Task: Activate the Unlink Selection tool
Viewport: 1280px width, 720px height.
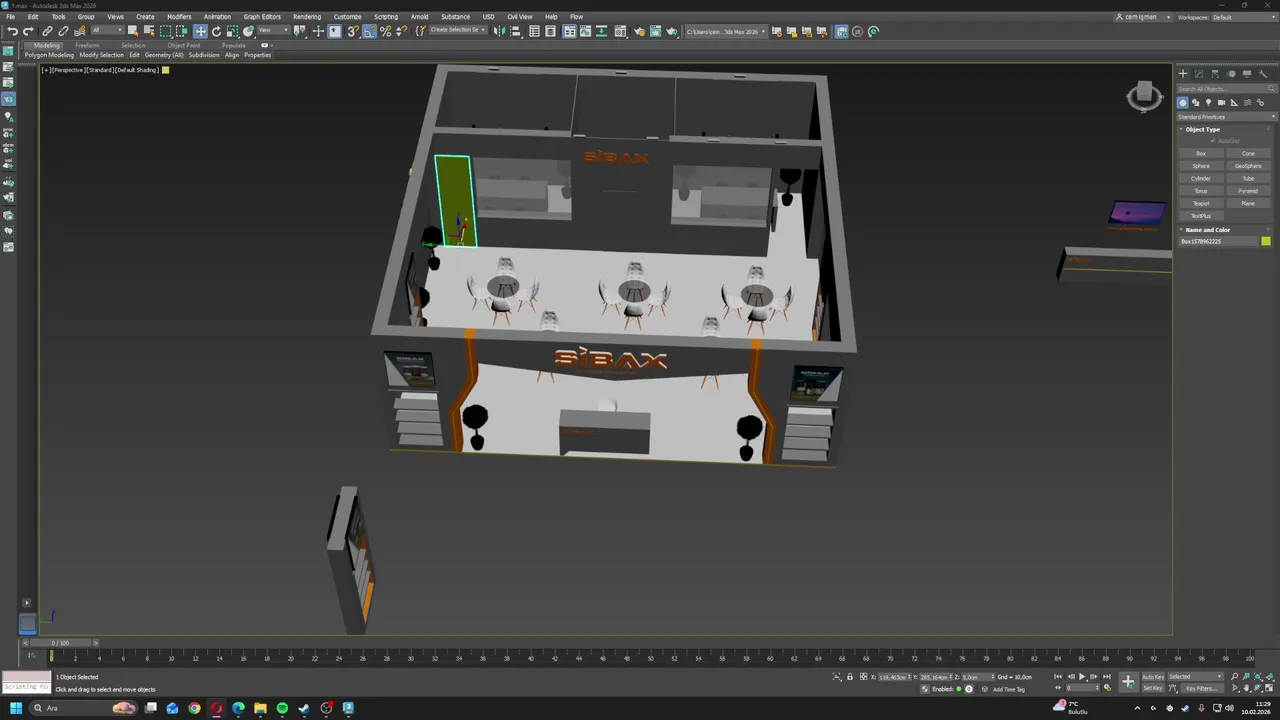Action: pos(63,31)
